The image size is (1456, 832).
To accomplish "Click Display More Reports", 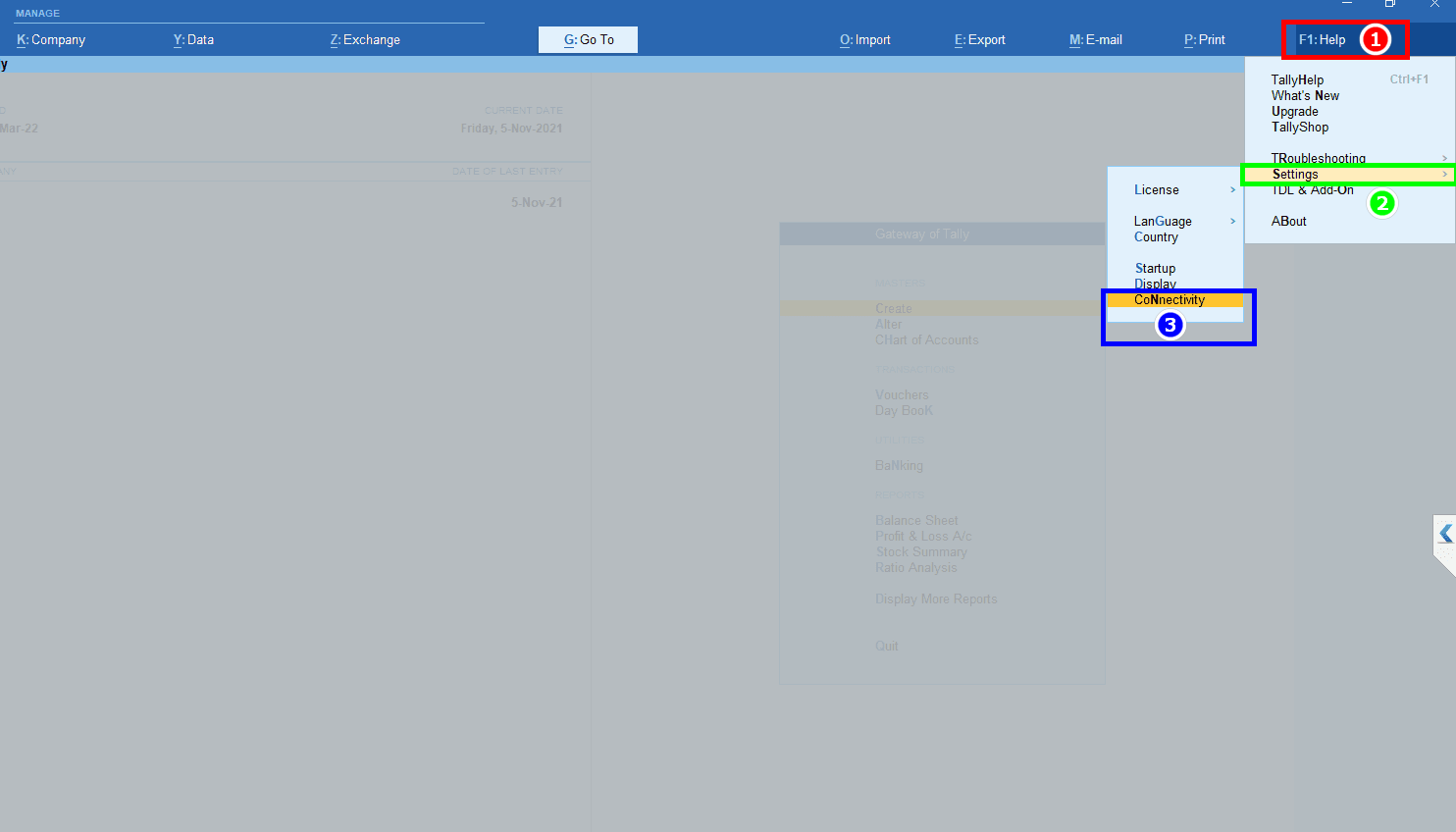I will pos(936,598).
